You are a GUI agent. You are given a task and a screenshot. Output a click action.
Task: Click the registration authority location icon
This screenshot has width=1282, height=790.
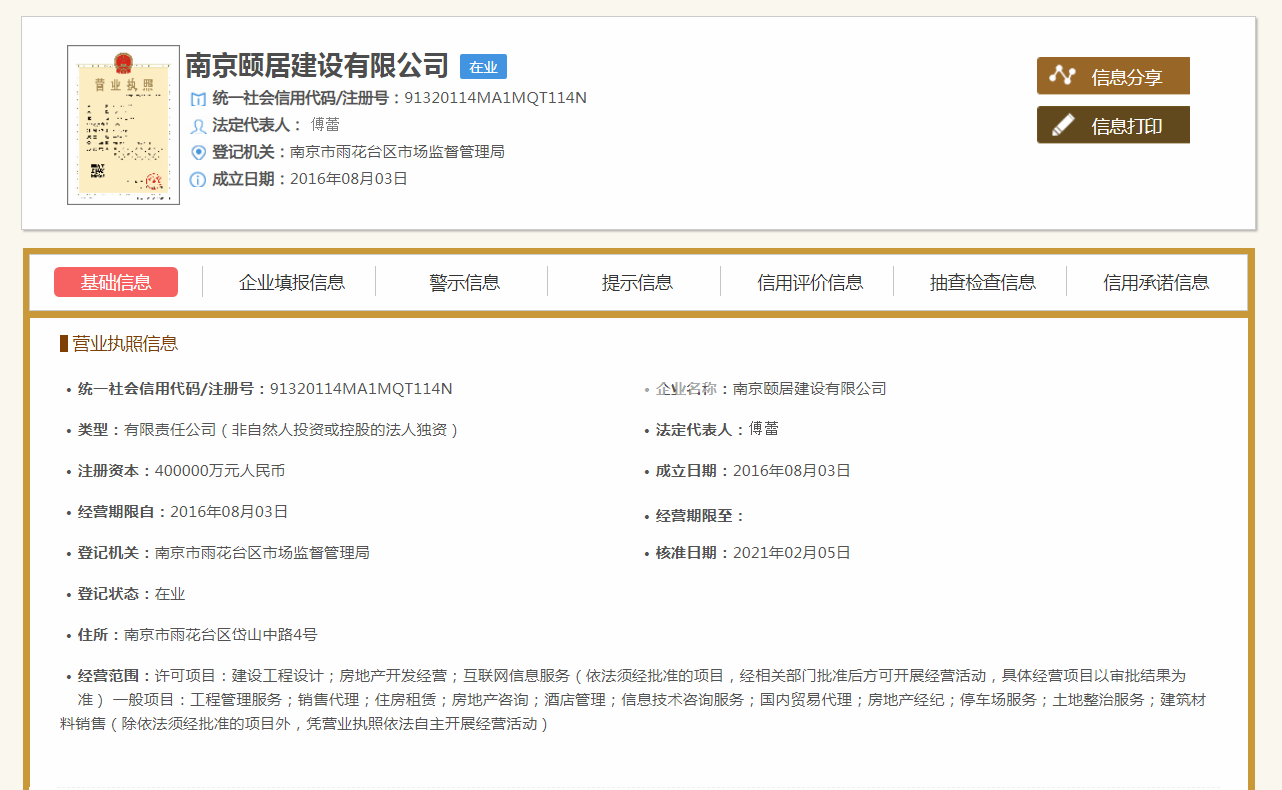tap(198, 152)
